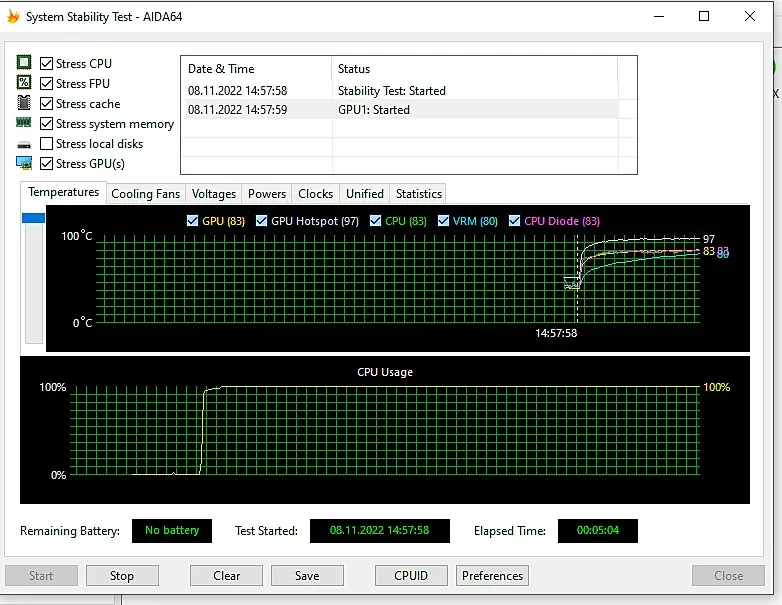Click the Elapsed Time value 00:05:04
The image size is (782, 605).
click(x=597, y=531)
